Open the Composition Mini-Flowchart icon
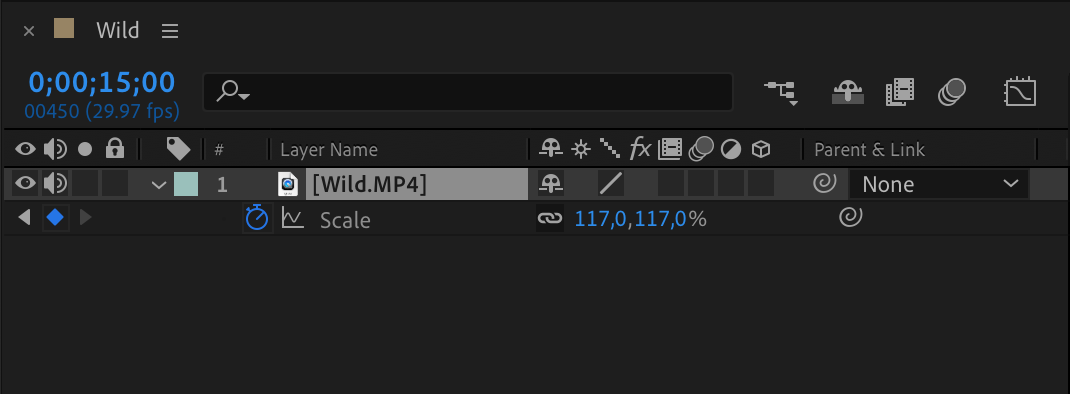The width and height of the screenshot is (1070, 394). point(782,92)
